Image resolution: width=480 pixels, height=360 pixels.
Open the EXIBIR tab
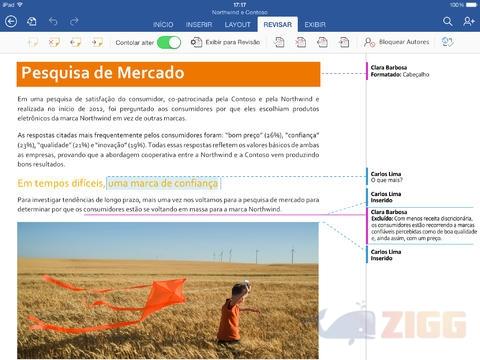(315, 25)
